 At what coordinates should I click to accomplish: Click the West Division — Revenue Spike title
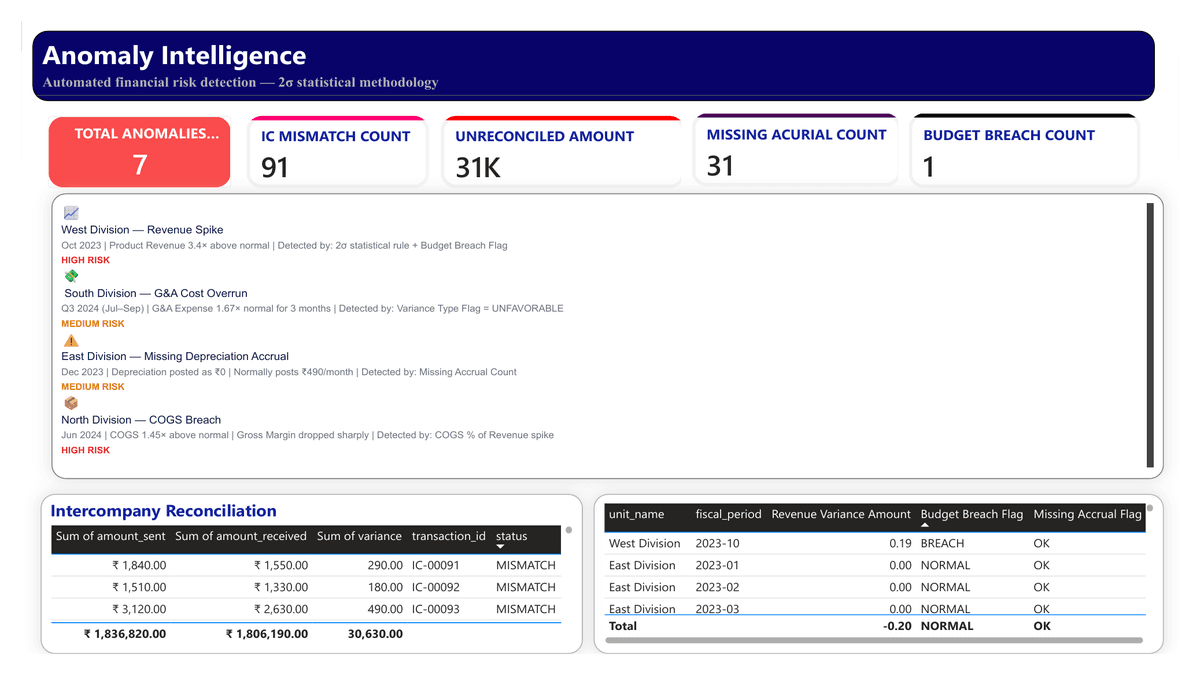point(142,230)
